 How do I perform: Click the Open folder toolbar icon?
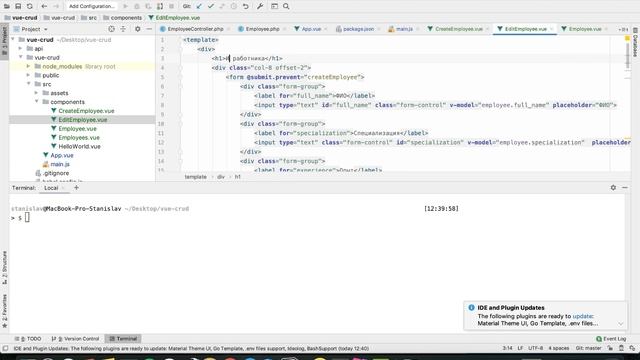tap(7, 6)
